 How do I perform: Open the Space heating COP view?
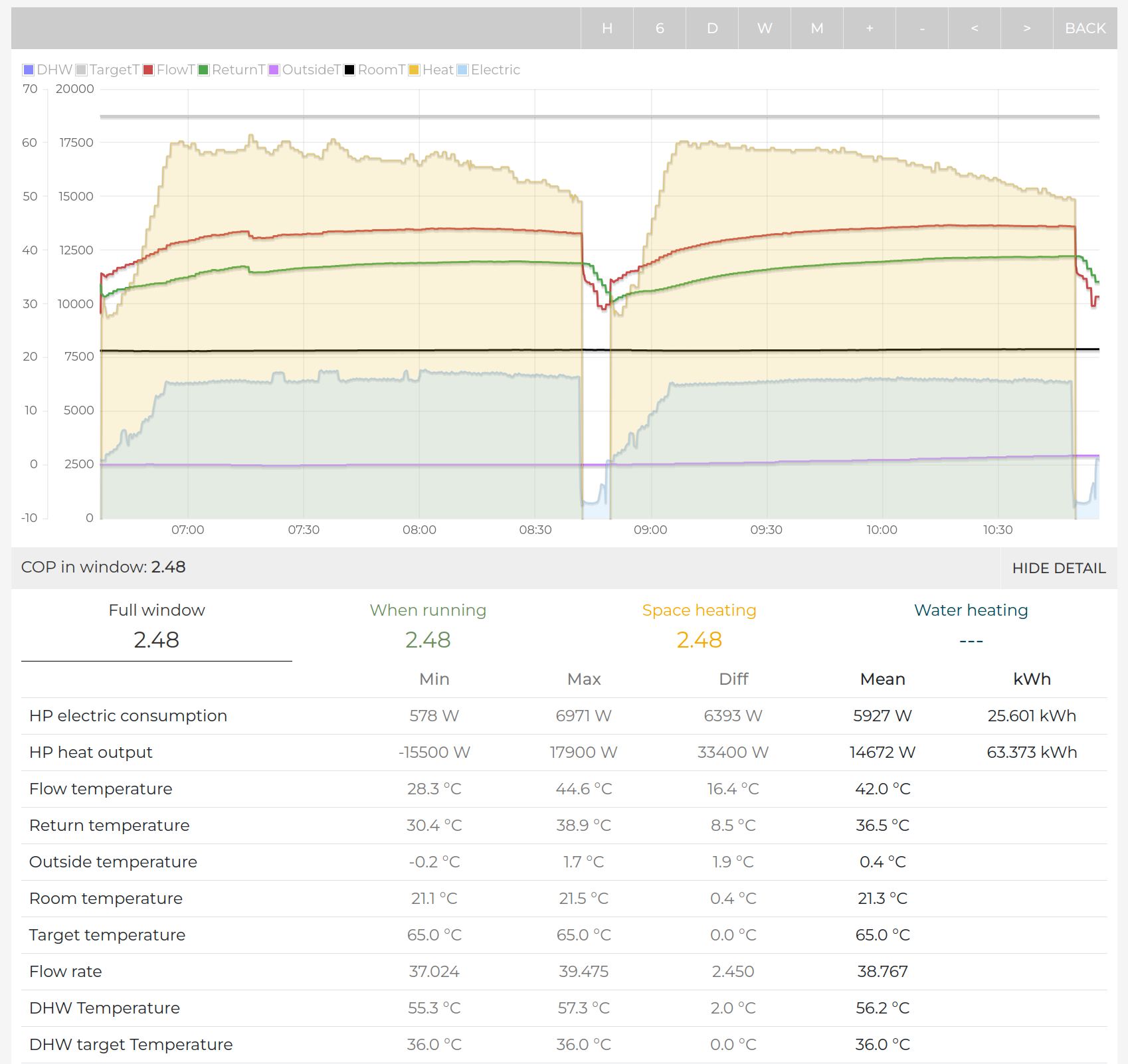click(x=699, y=626)
